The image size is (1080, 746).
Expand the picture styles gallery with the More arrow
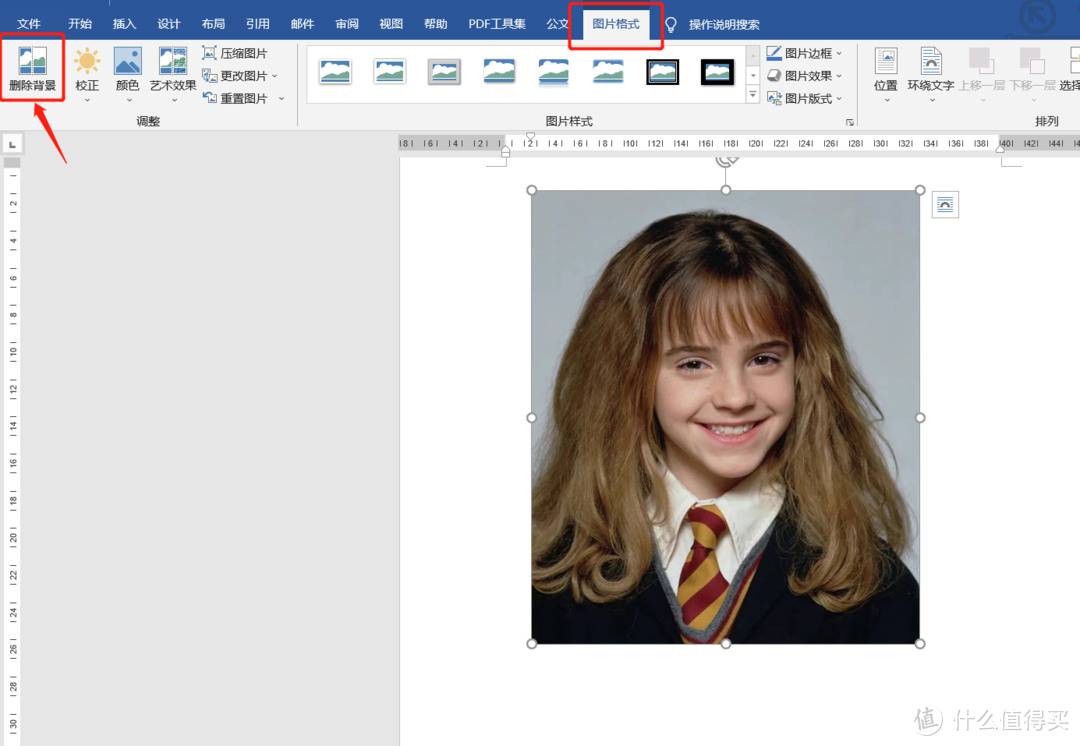coord(753,96)
